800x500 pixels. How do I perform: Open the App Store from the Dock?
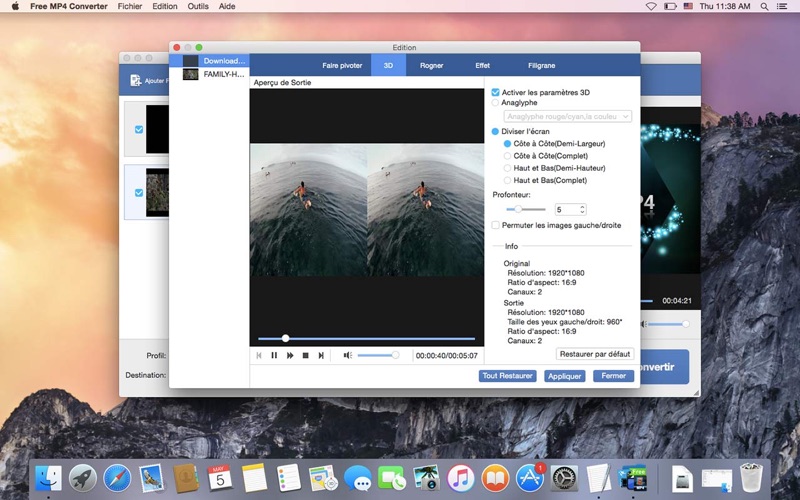click(530, 479)
